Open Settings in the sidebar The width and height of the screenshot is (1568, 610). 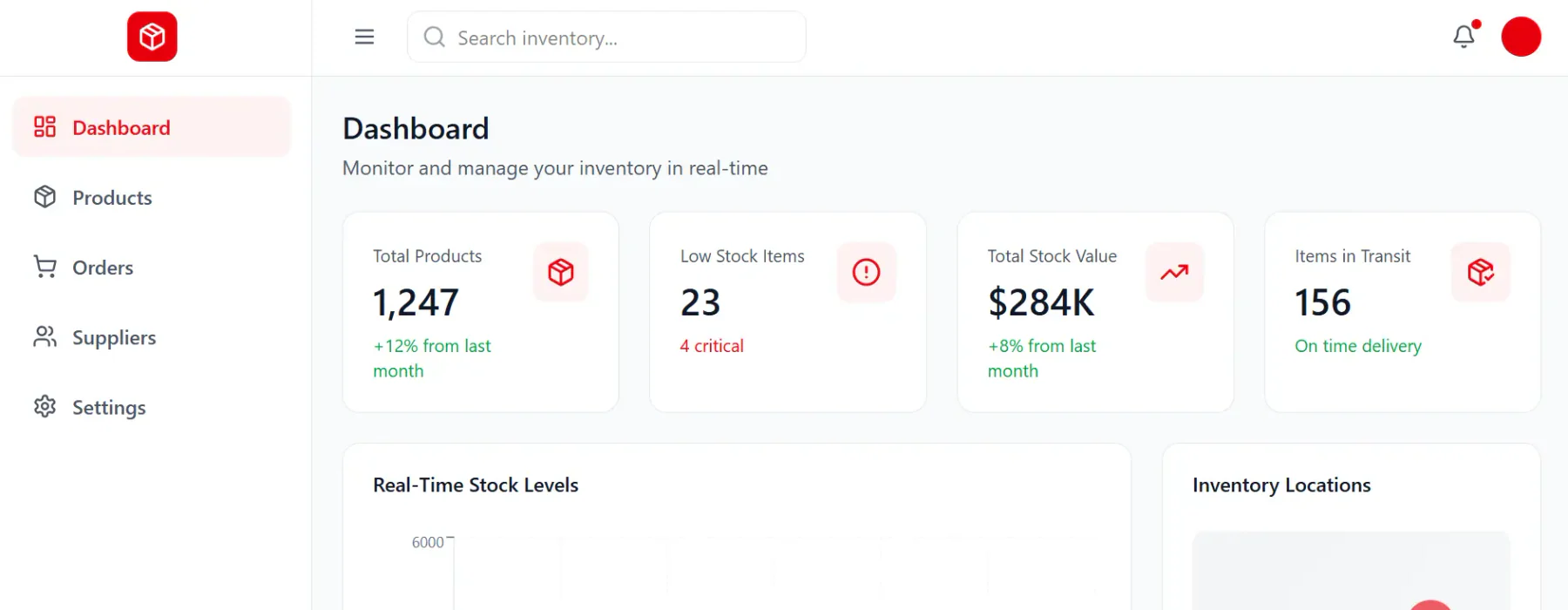tap(152, 406)
